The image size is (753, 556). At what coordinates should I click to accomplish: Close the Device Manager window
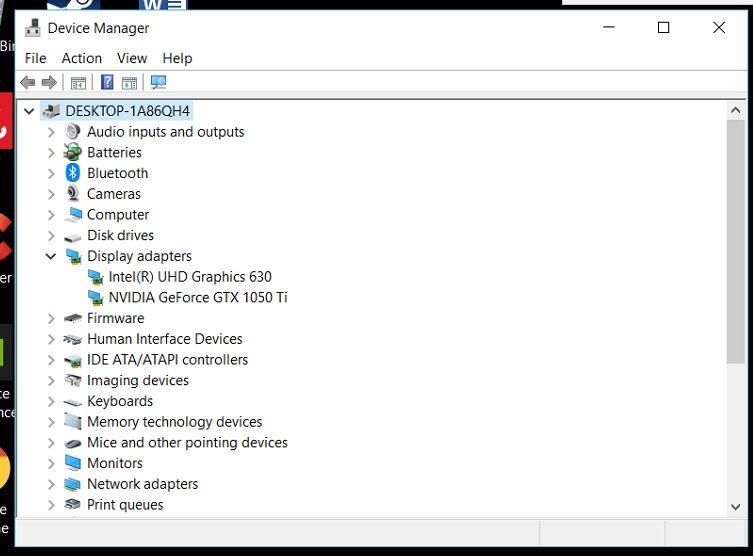point(719,27)
